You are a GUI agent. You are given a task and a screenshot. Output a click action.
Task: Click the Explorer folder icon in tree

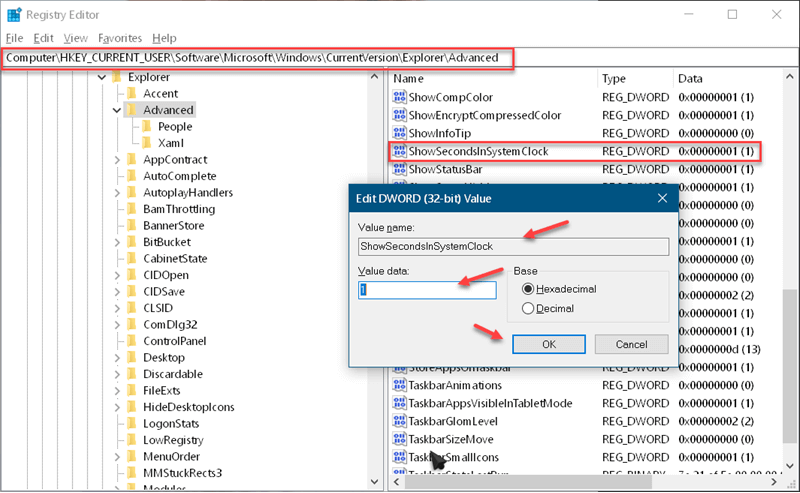[117, 77]
